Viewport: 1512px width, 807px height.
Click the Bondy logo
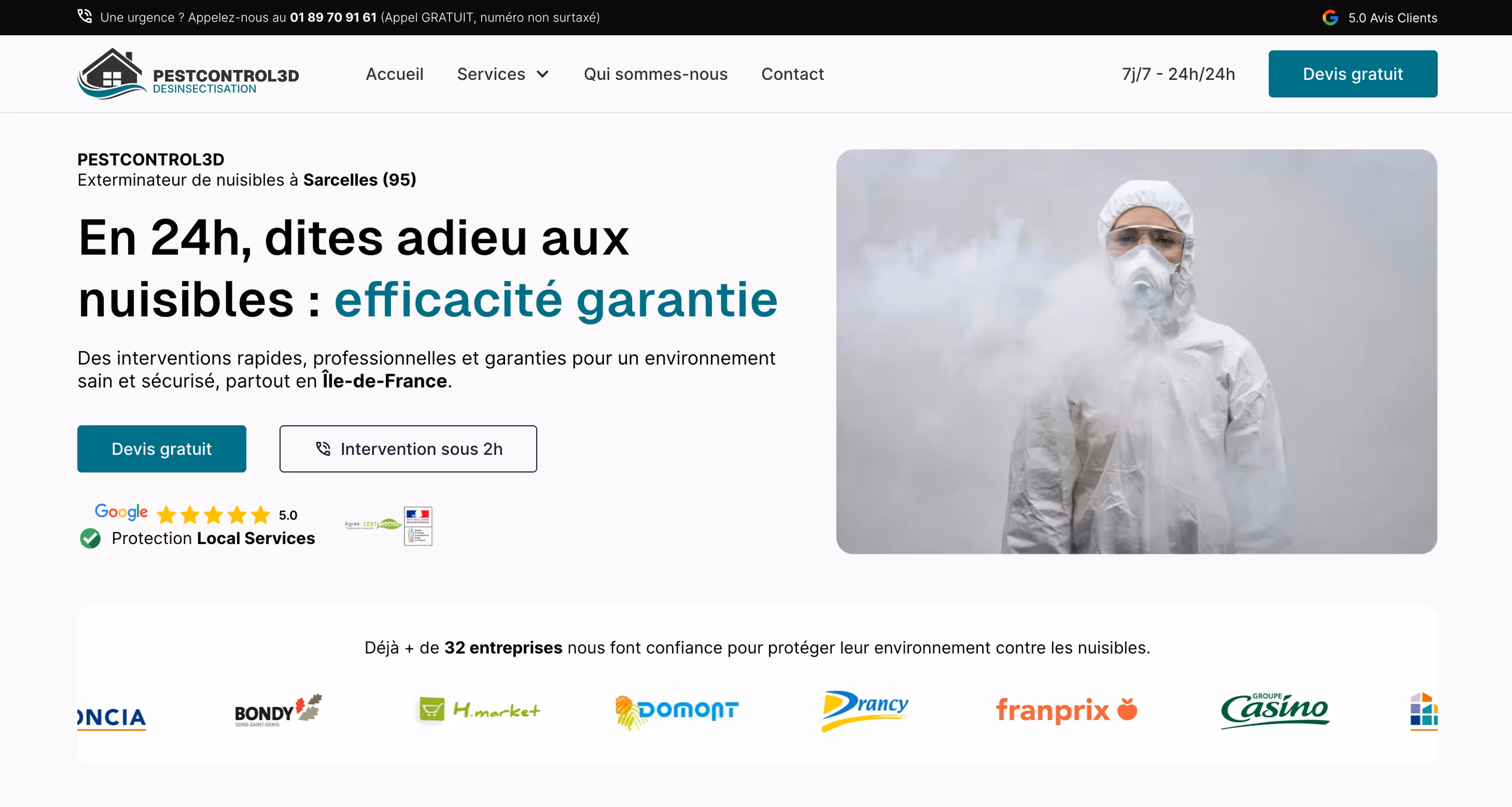click(x=278, y=711)
